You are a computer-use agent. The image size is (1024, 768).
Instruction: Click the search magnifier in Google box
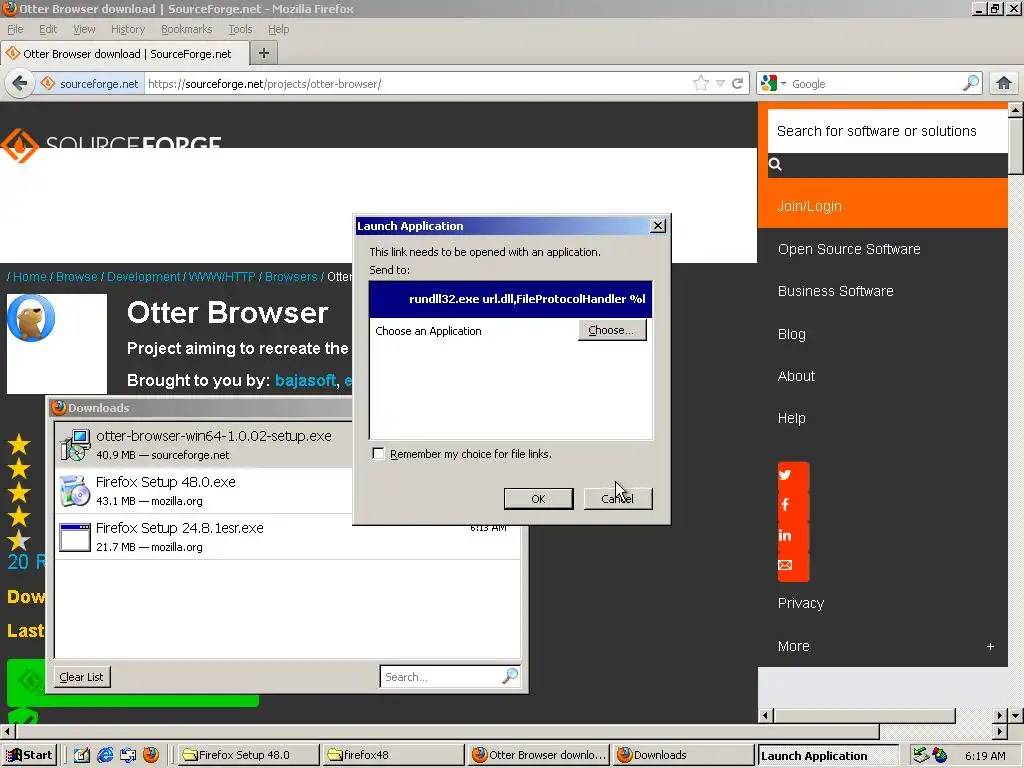[971, 83]
